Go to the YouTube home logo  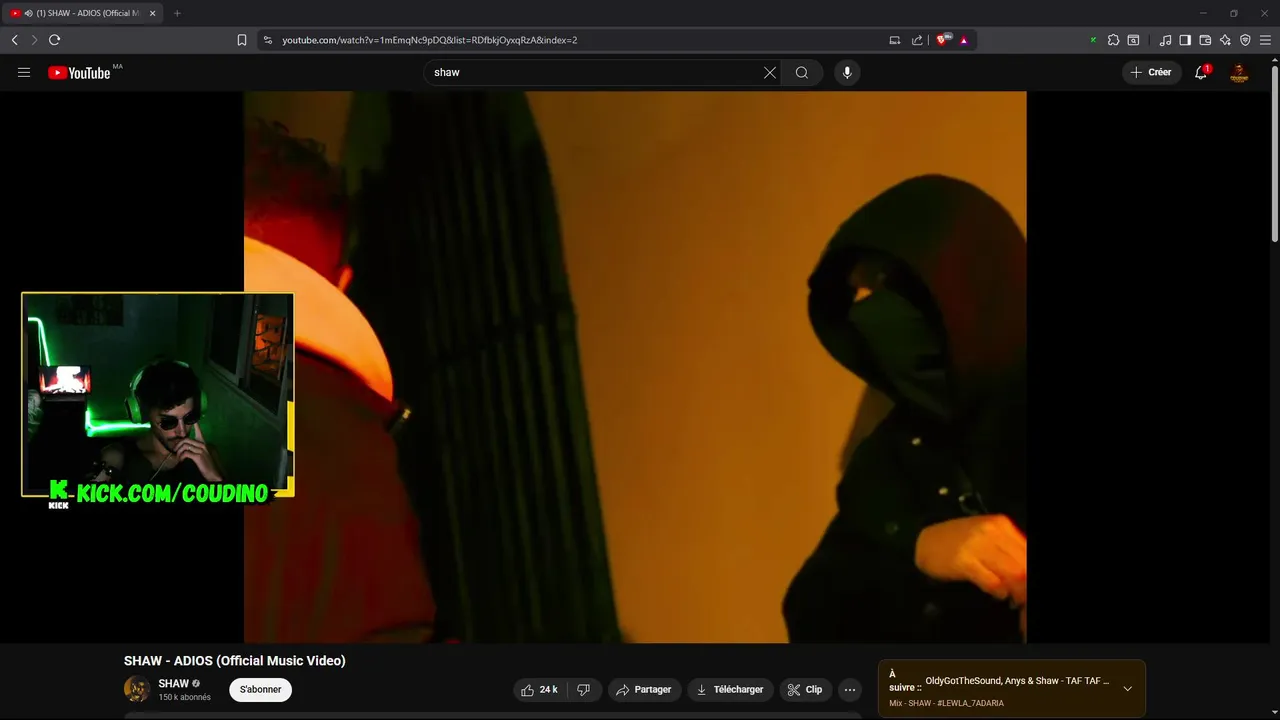tap(79, 72)
